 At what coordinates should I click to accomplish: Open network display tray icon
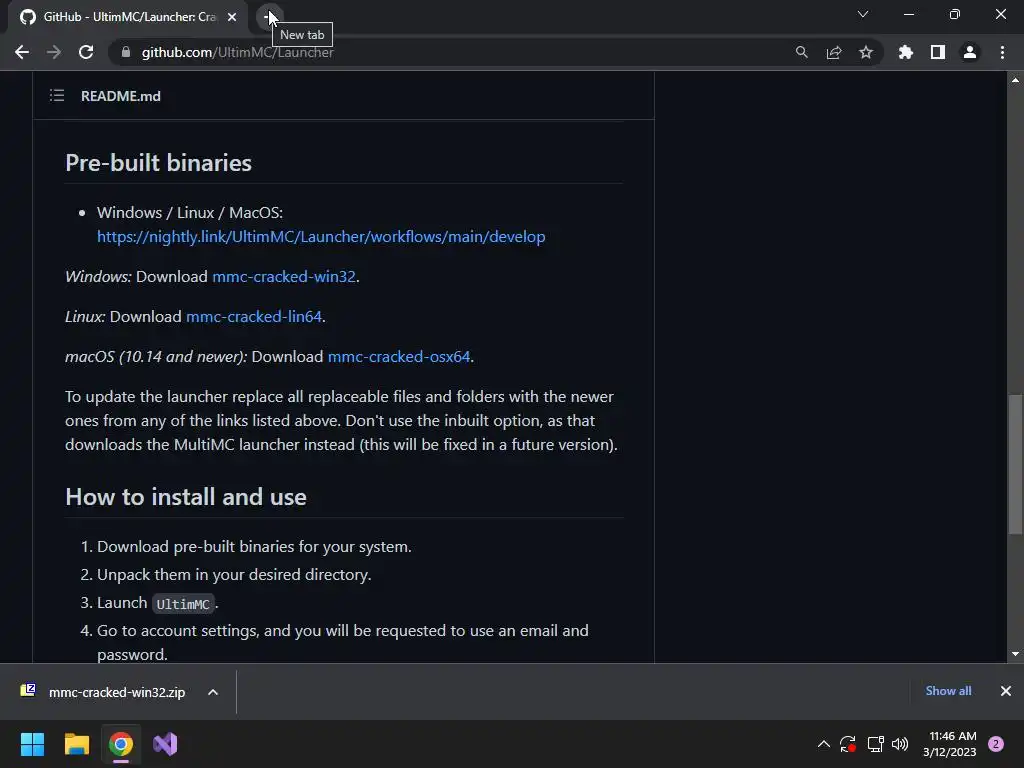coord(875,744)
